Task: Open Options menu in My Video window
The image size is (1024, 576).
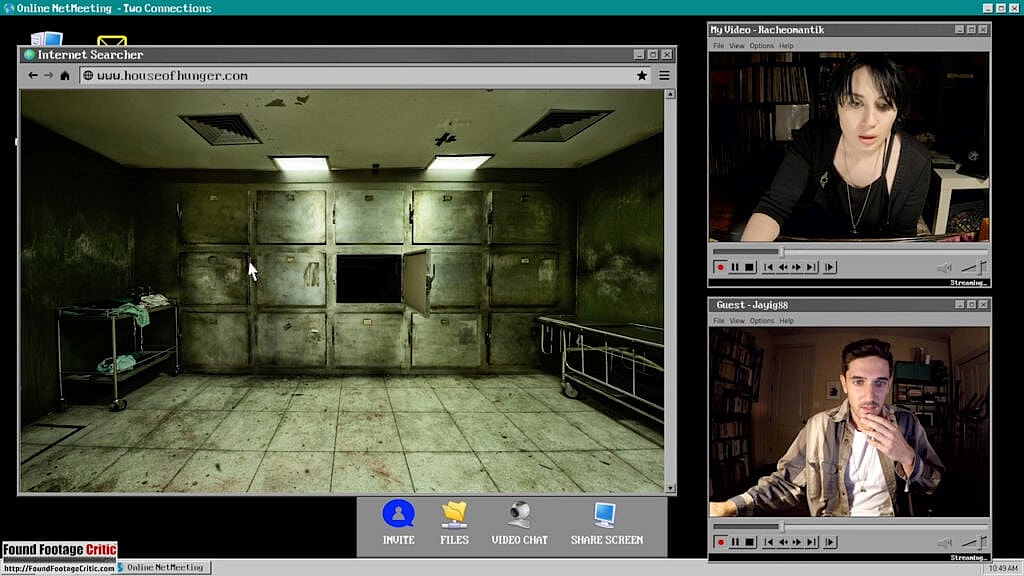Action: (x=761, y=46)
